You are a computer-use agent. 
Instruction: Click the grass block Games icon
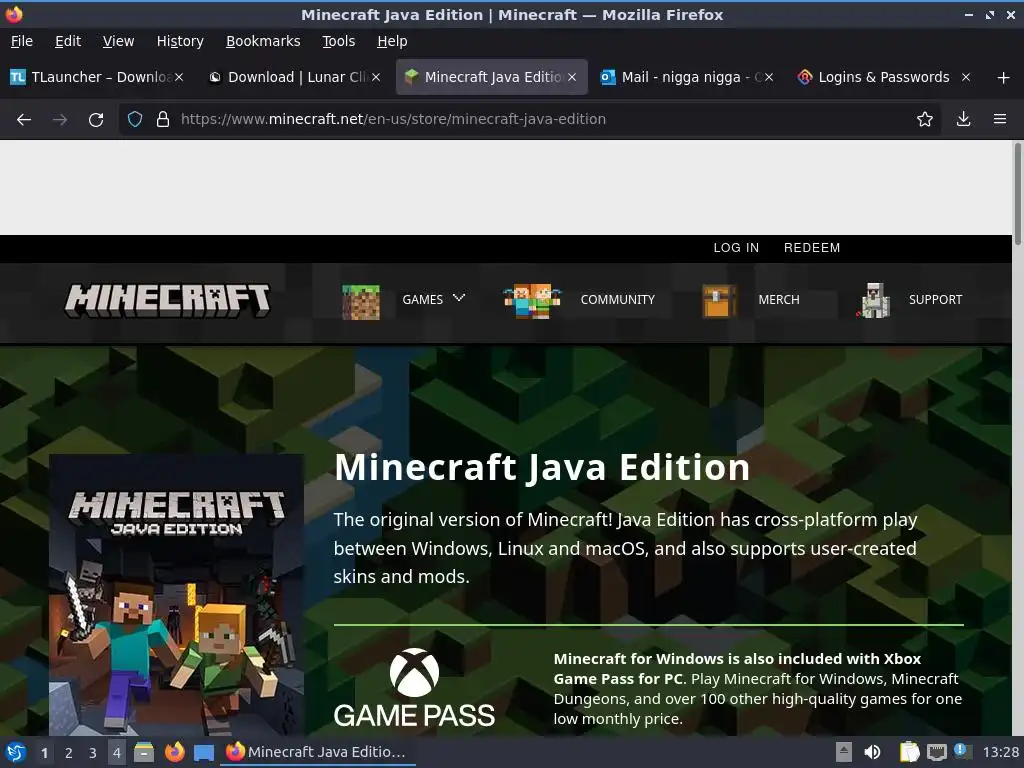point(360,302)
